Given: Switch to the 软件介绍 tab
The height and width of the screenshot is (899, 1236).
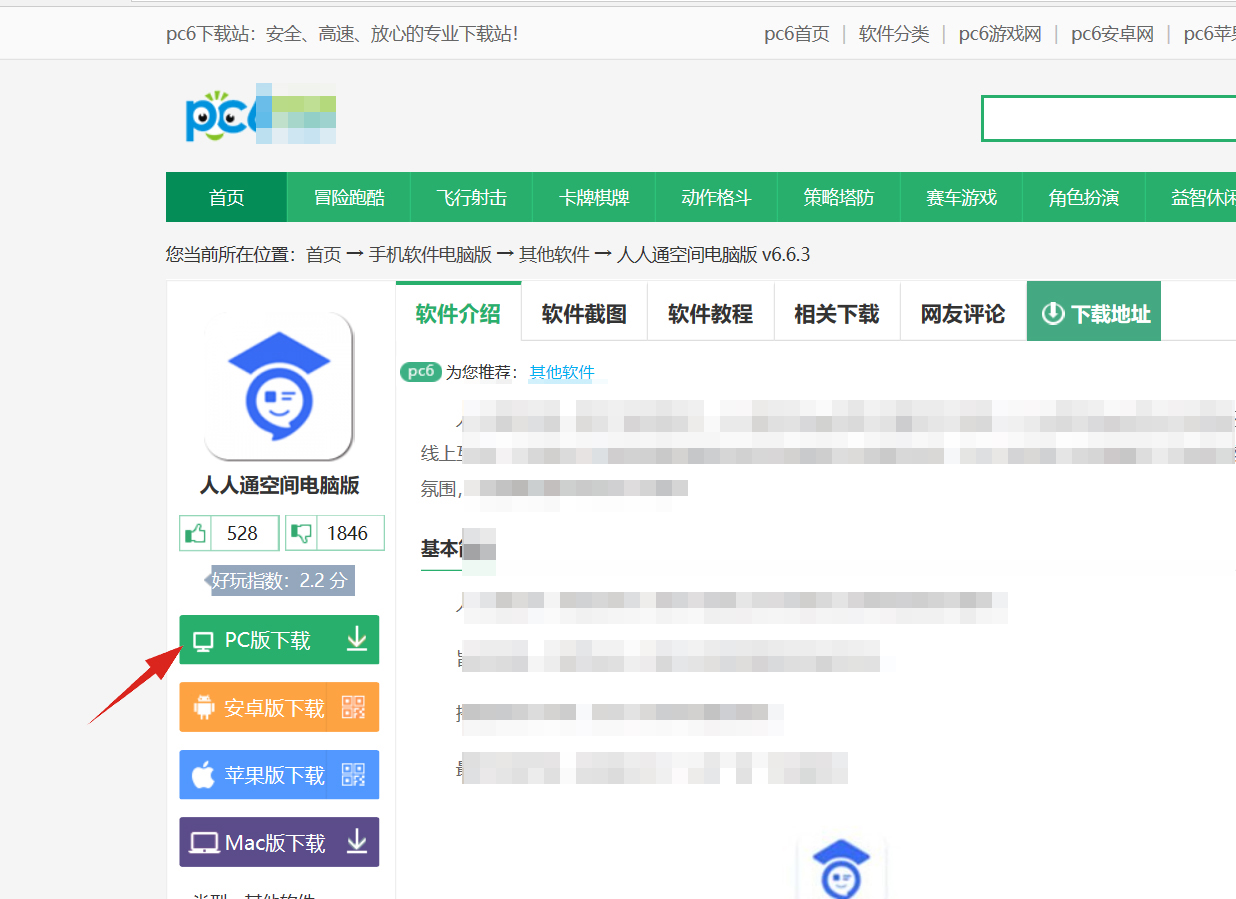Looking at the screenshot, I should tap(458, 313).
